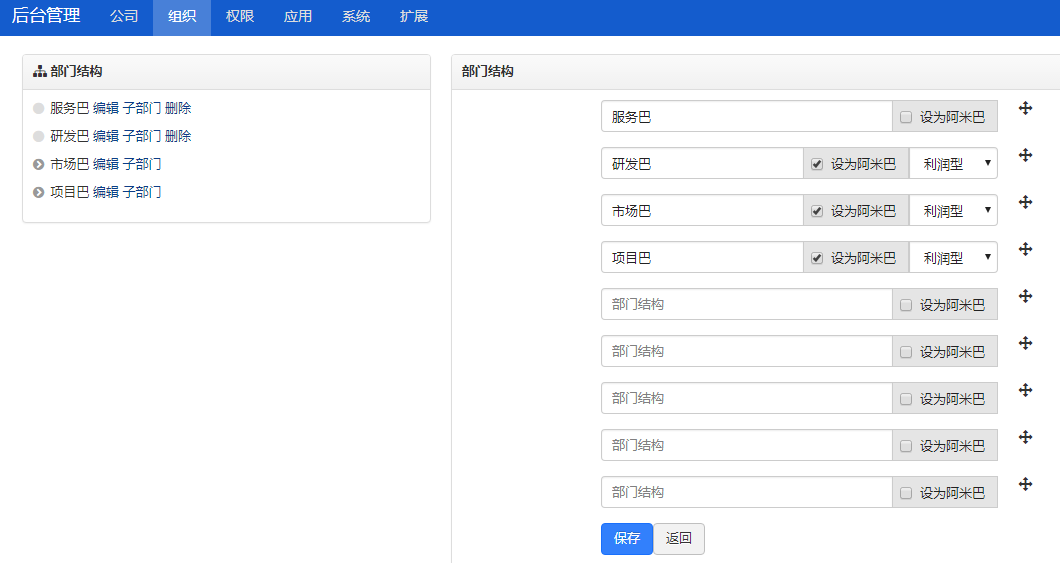Open the 系统 menu in top navigation
Image resolution: width=1060 pixels, height=563 pixels.
[x=356, y=17]
